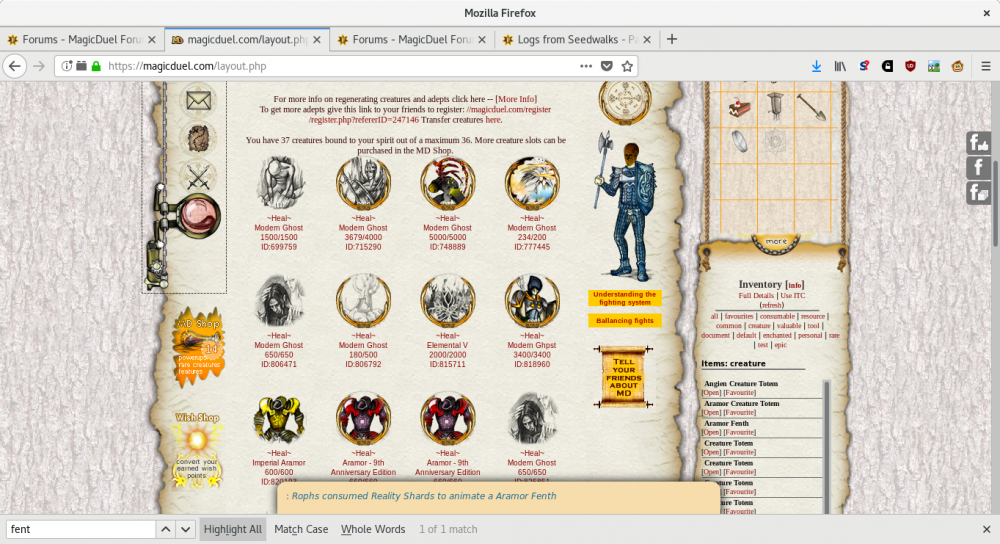Select the faded mandala inventory item
Viewport: 1000px width, 544px height.
775,142
